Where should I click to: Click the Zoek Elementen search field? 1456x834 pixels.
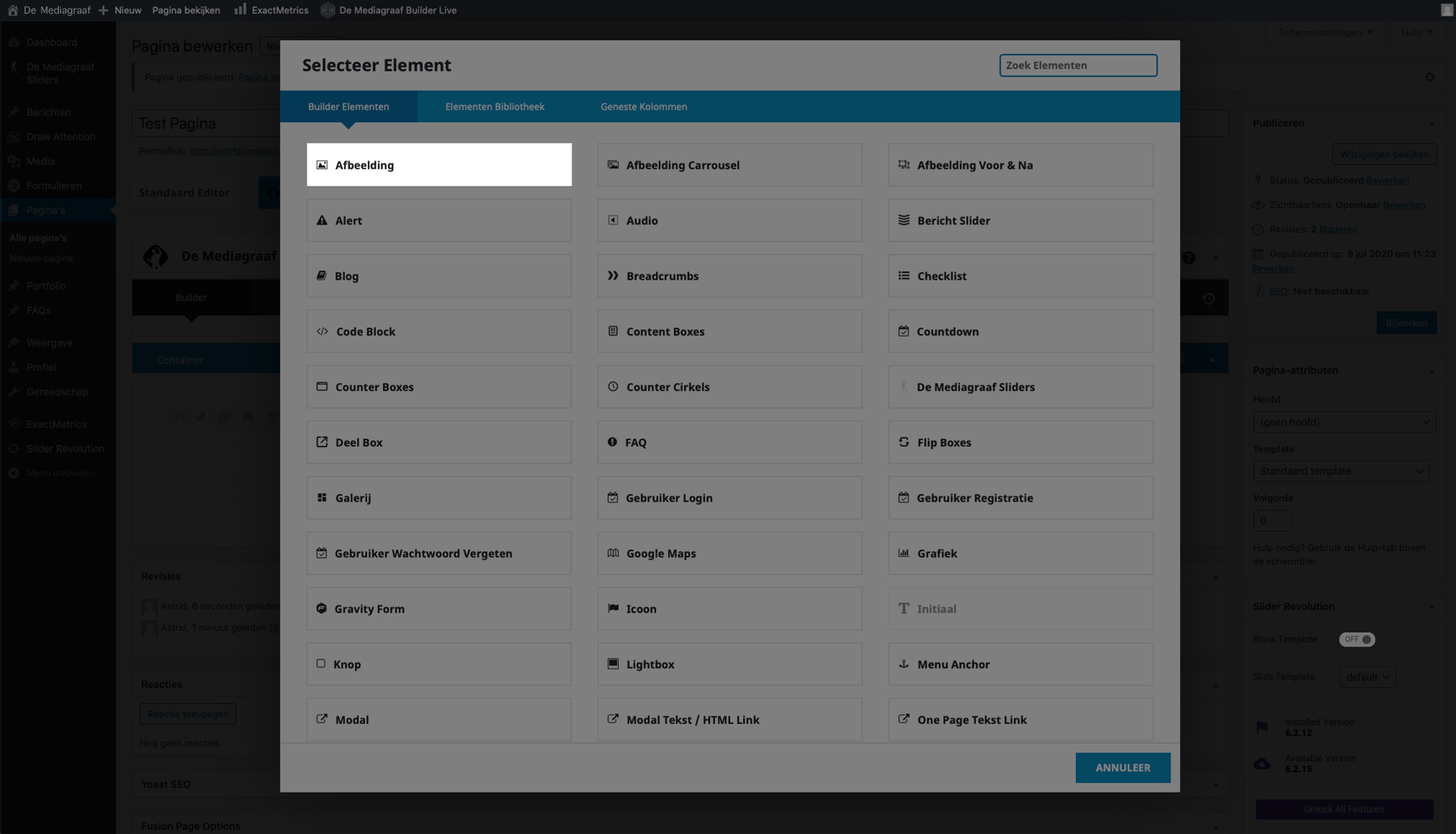pyautogui.click(x=1077, y=66)
